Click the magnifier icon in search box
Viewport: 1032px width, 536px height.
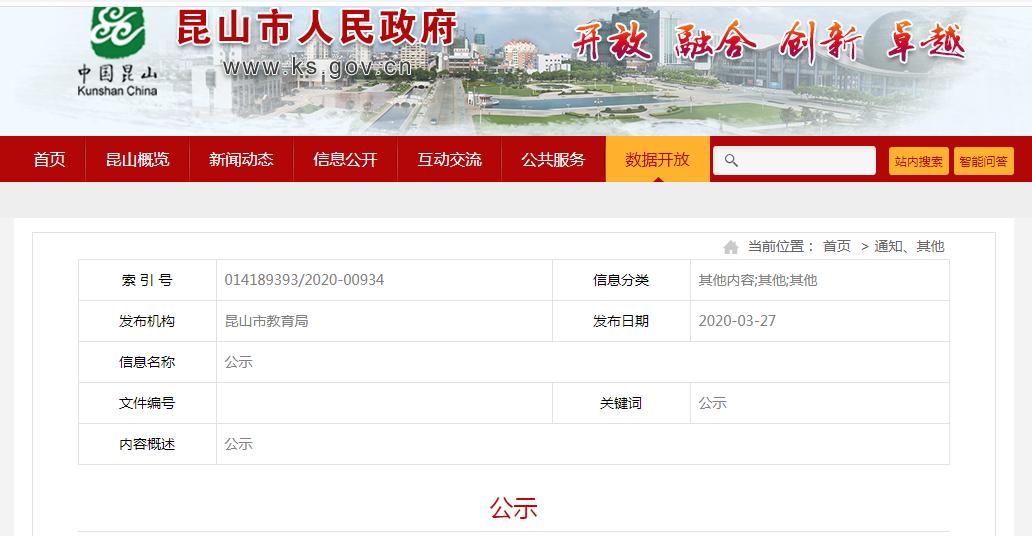(x=731, y=160)
